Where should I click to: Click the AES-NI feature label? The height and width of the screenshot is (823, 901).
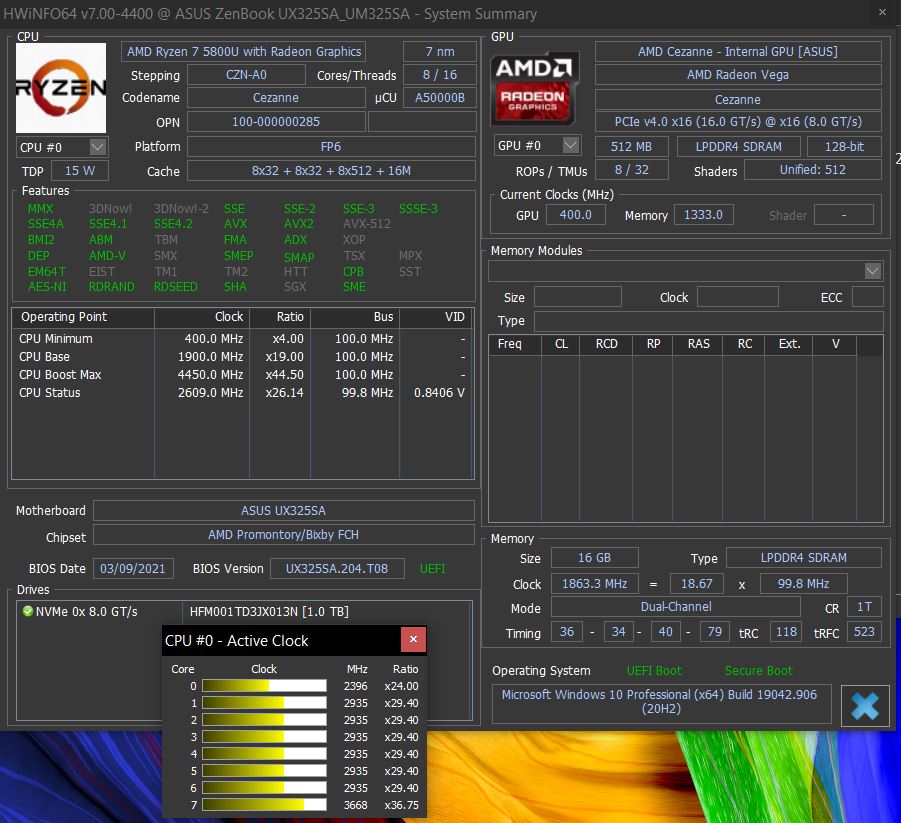tap(47, 287)
